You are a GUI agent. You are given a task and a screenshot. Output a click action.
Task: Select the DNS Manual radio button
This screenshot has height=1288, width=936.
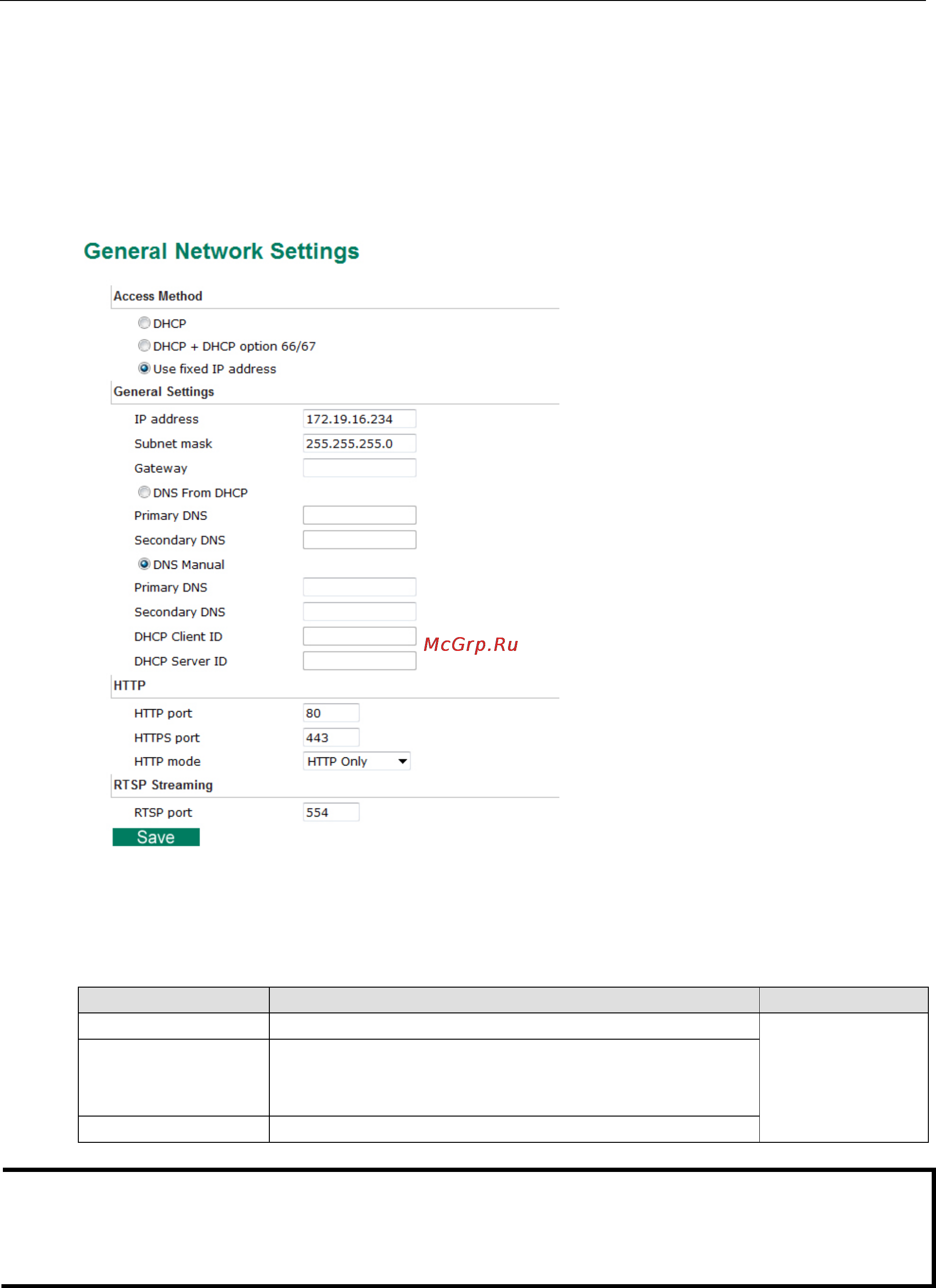pyautogui.click(x=144, y=564)
